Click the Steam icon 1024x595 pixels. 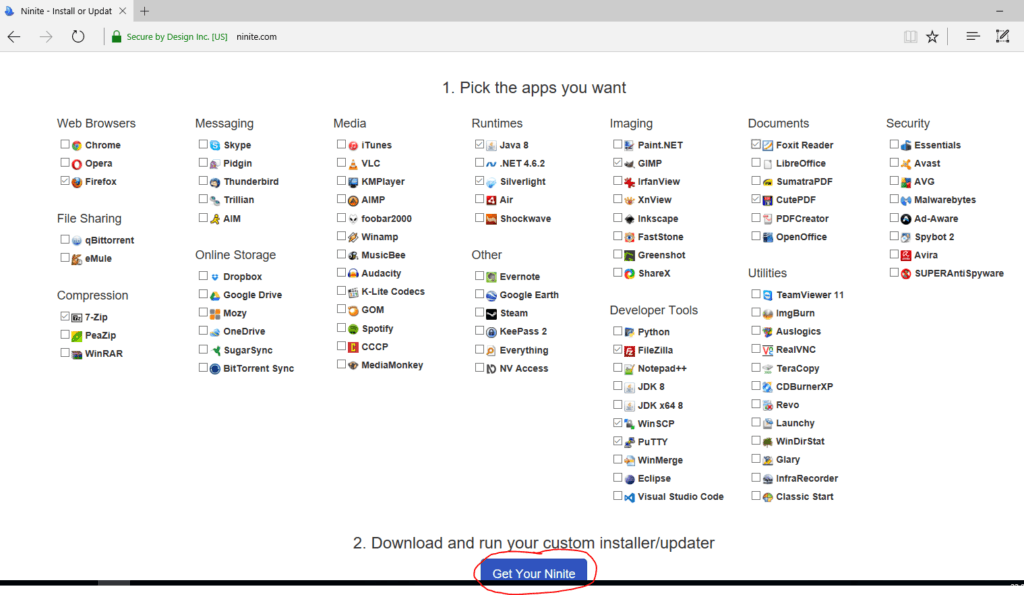point(491,314)
